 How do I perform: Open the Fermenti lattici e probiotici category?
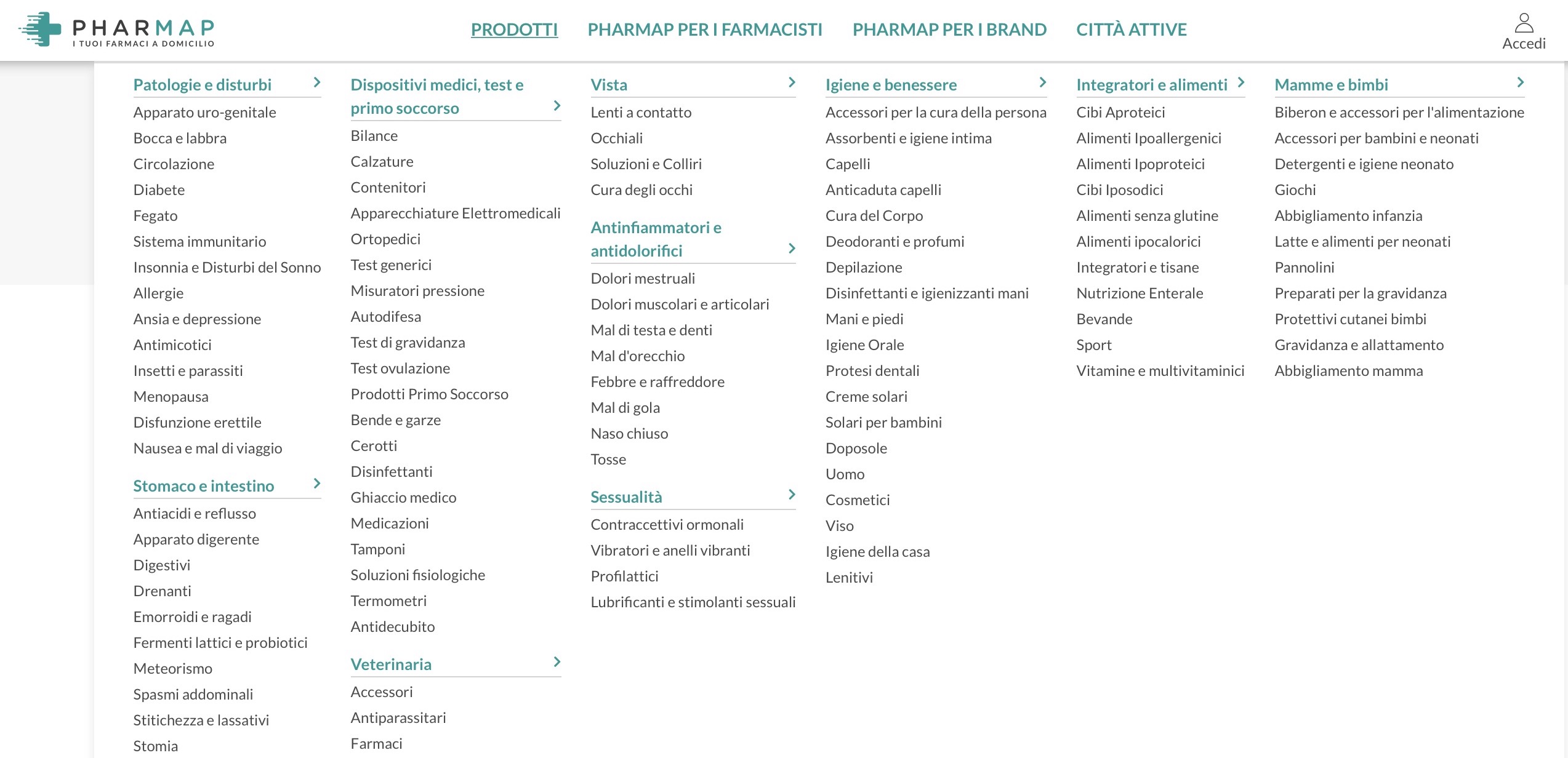[220, 642]
